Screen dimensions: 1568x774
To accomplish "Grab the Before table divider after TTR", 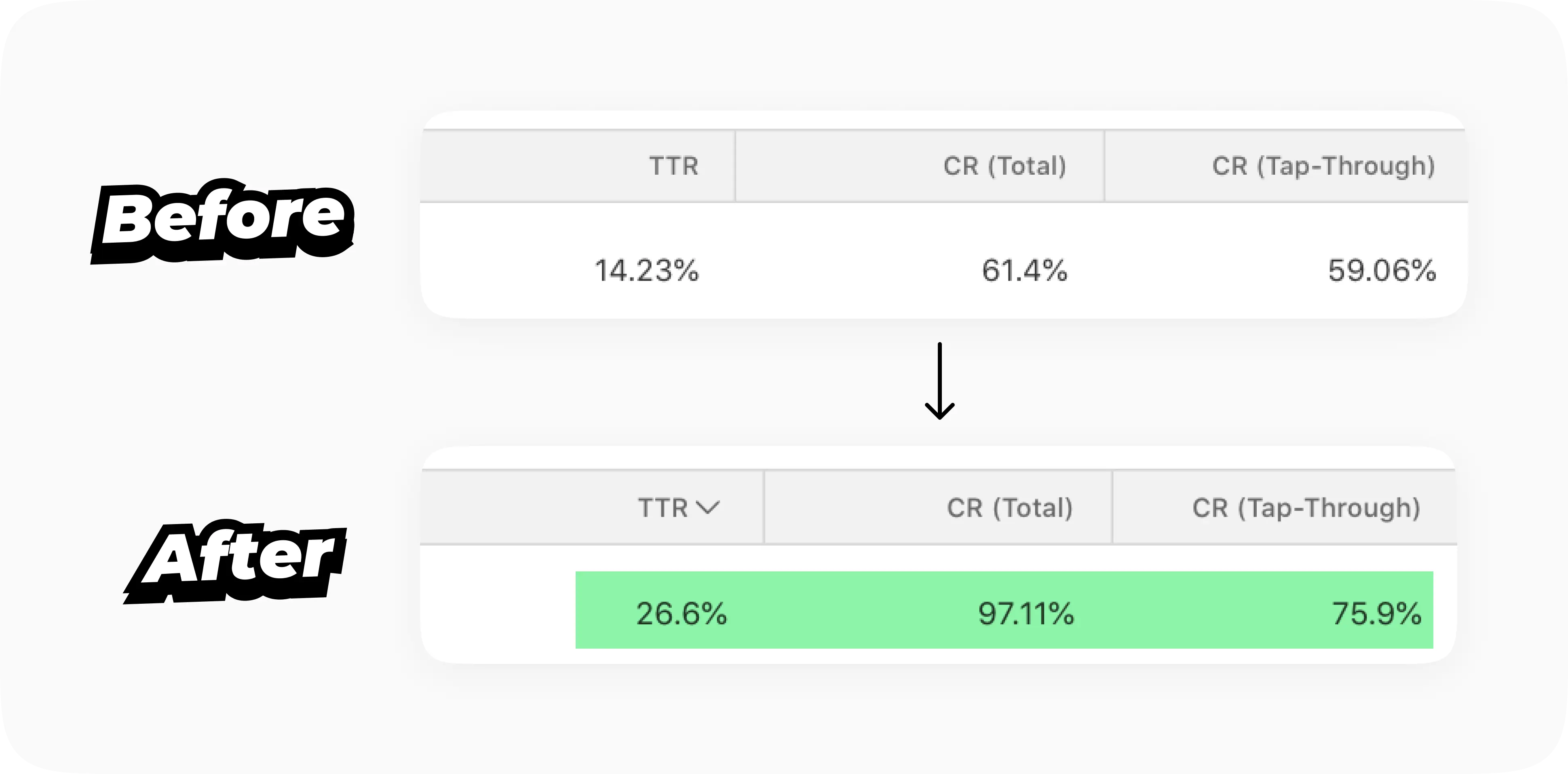I will [x=735, y=166].
